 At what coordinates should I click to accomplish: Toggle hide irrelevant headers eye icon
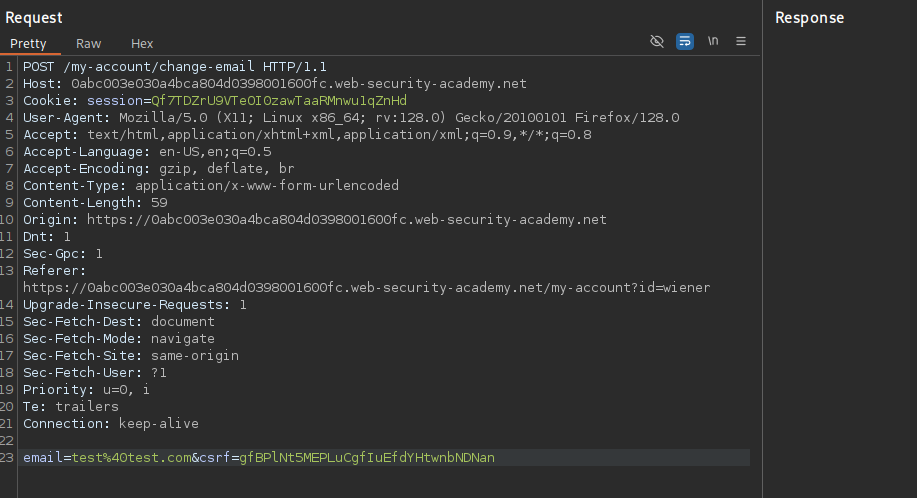click(x=657, y=41)
